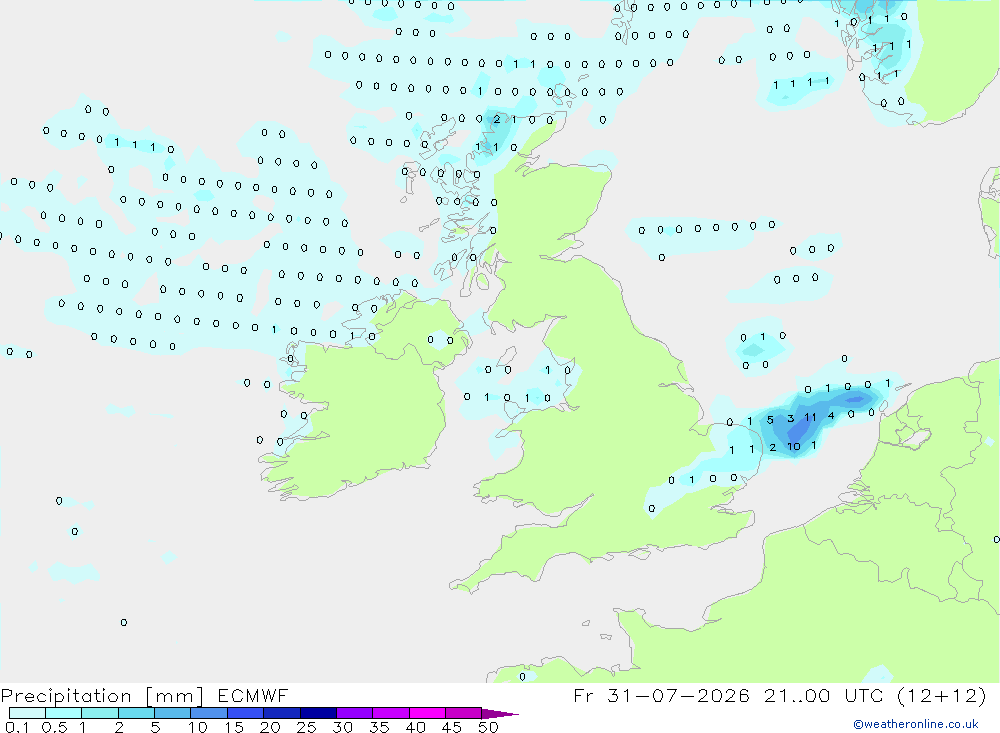Click the 10–15 mm legend color segment
The width and height of the screenshot is (1000, 733).
pos(209,713)
